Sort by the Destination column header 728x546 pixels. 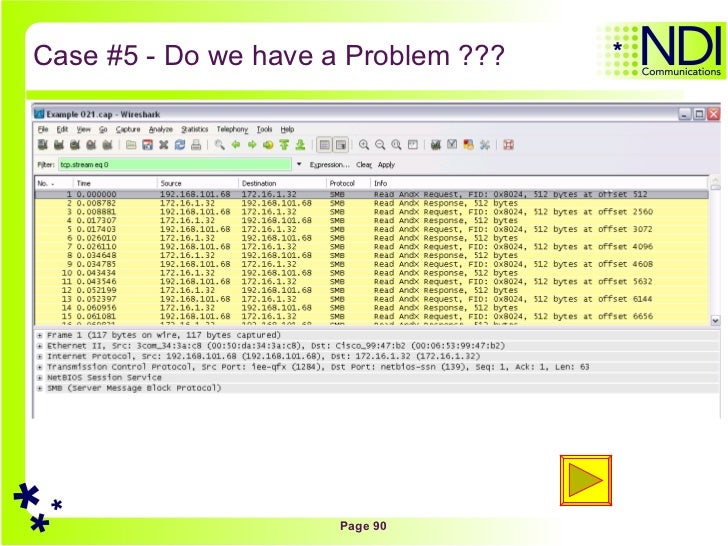click(282, 183)
